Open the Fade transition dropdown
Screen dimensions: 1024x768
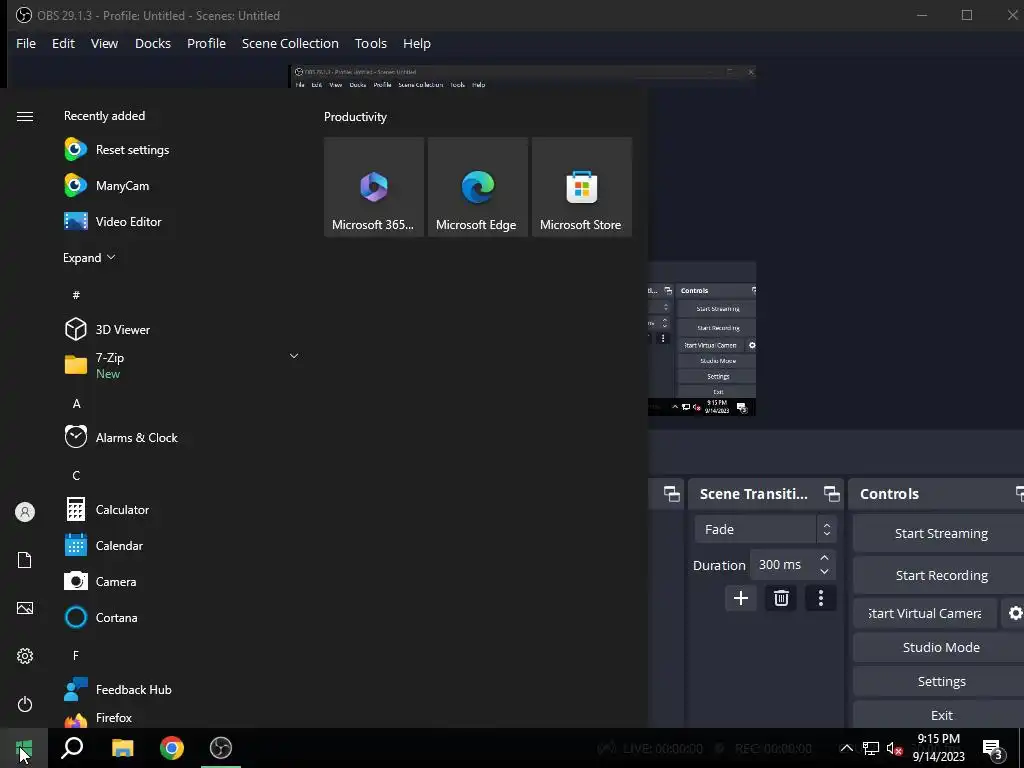(x=765, y=530)
